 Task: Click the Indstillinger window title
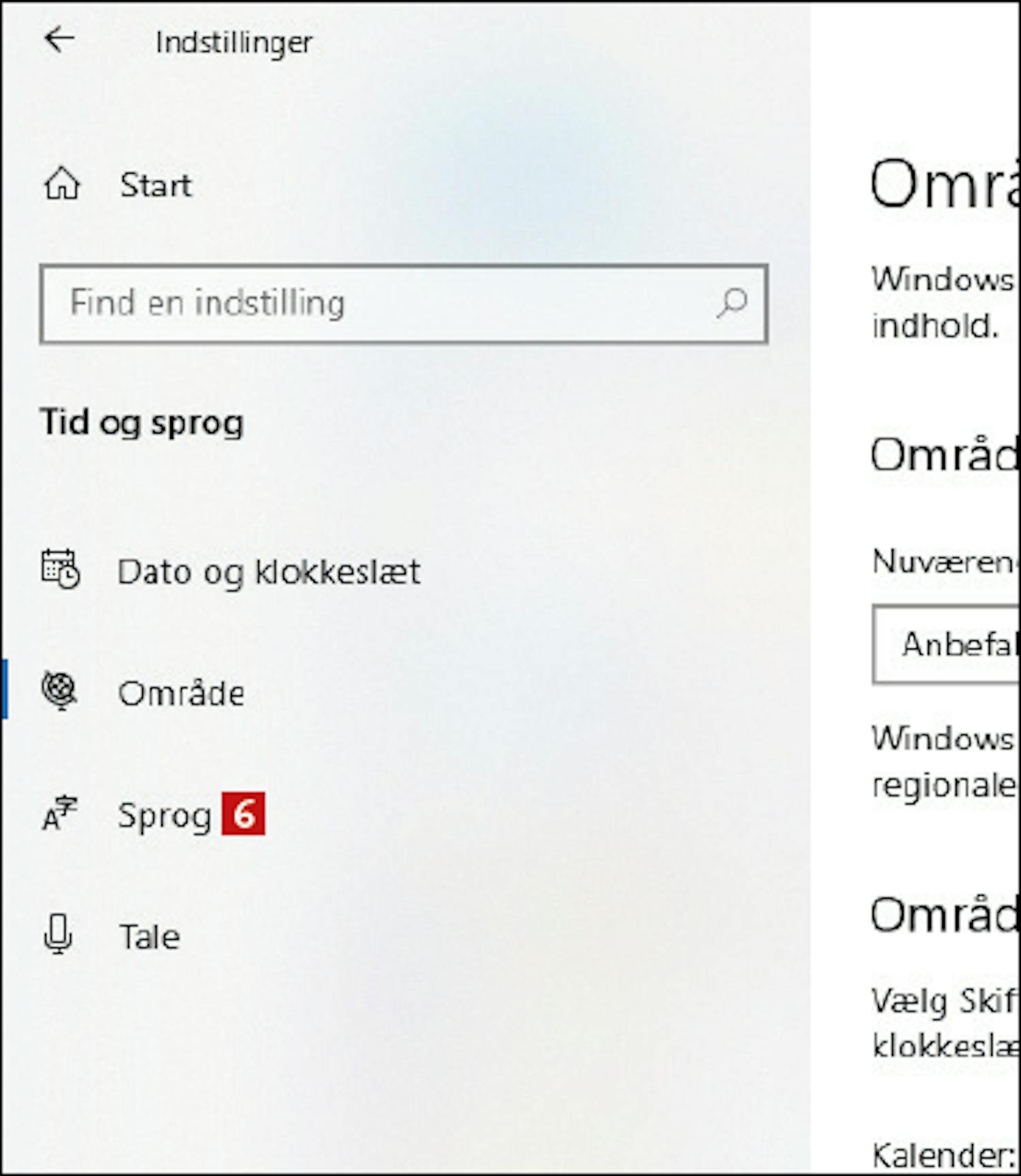234,43
